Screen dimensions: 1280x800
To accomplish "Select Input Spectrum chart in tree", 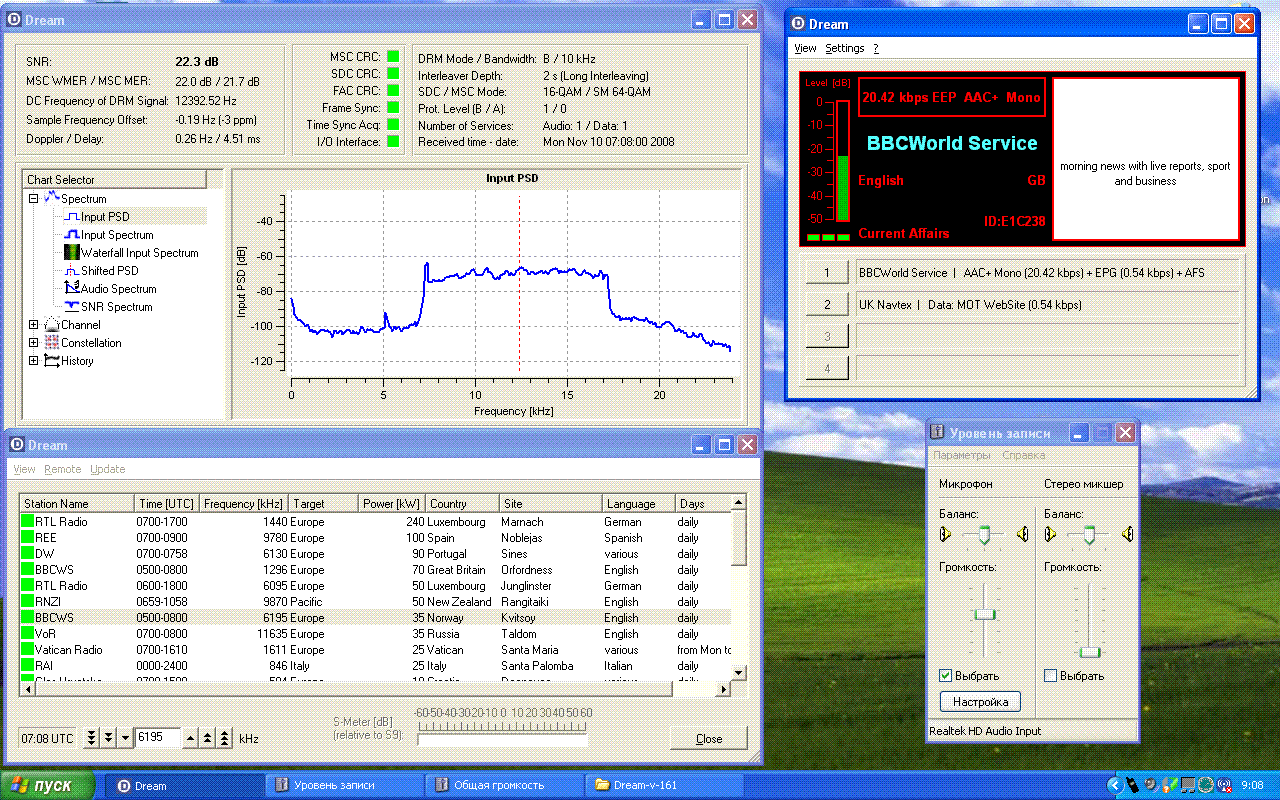I will tap(116, 235).
